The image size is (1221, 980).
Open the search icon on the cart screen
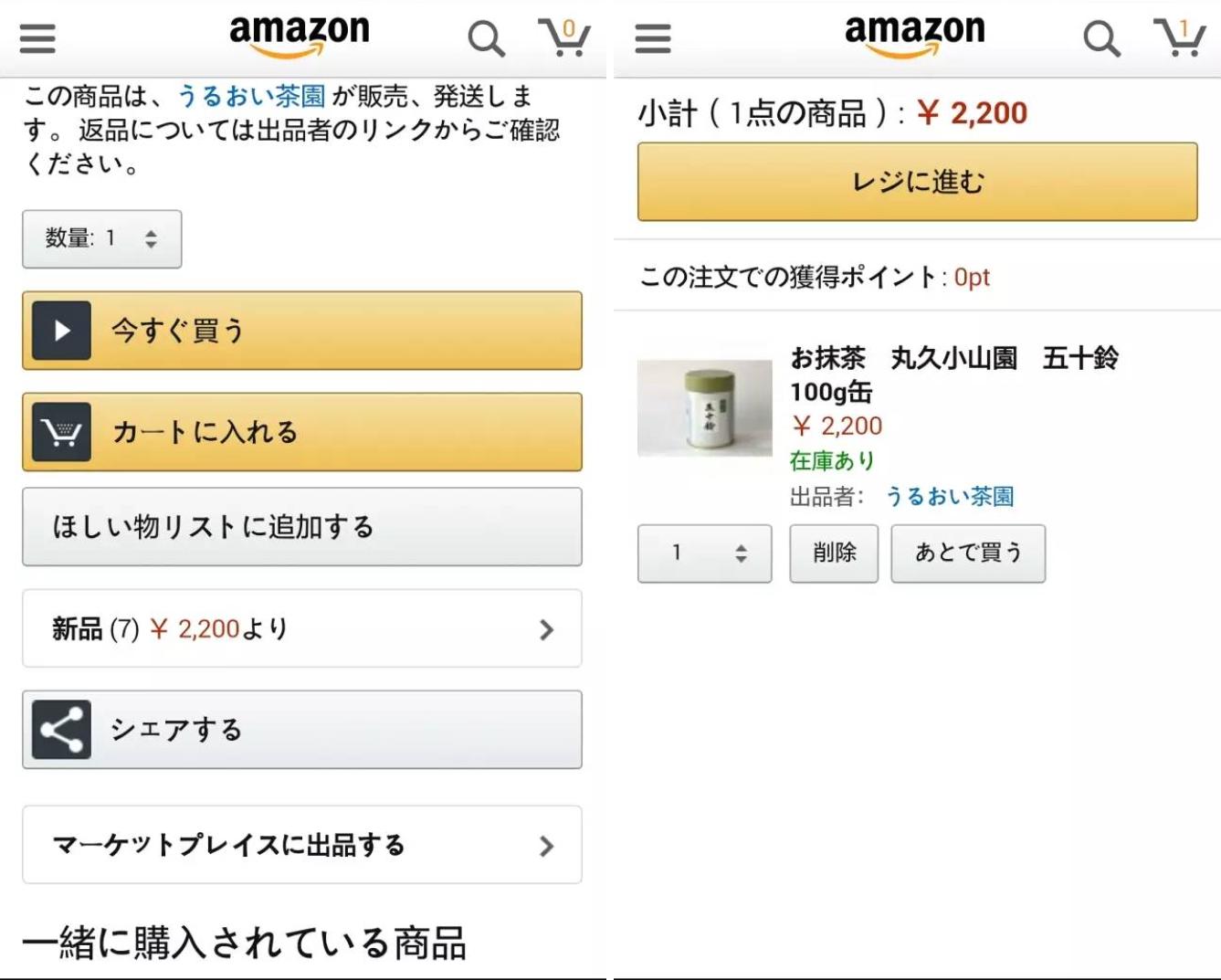click(1101, 37)
